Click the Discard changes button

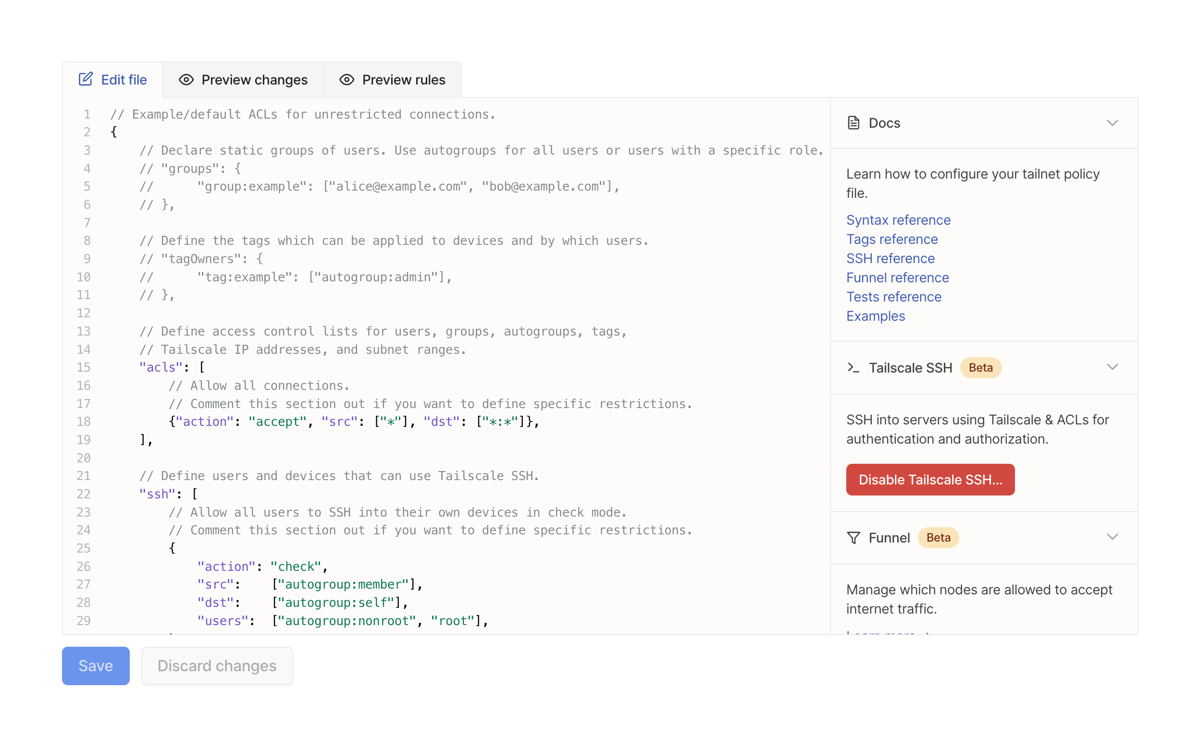[216, 665]
